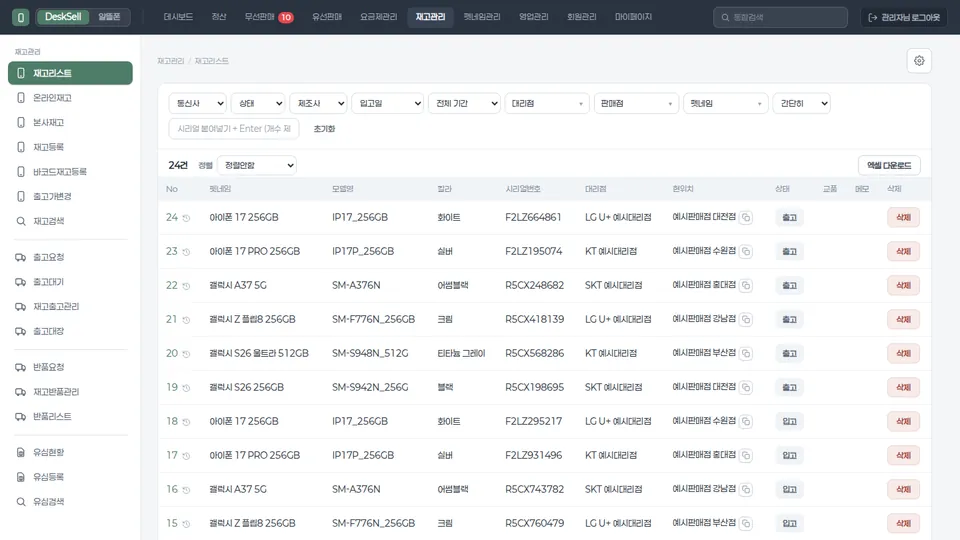Viewport: 960px width, 540px height.
Task: Click the history clock icon in row 17
Action: click(186, 456)
